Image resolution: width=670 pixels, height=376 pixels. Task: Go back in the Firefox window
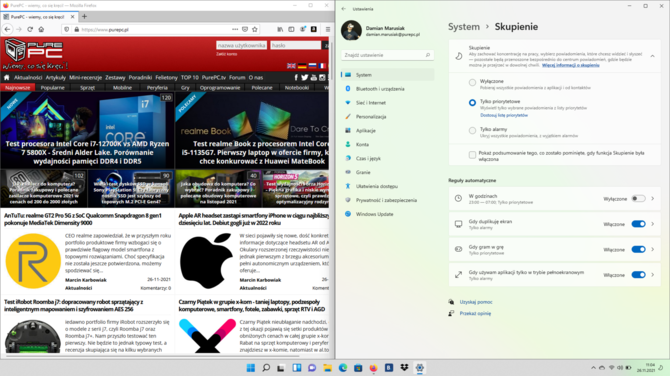[x=8, y=29]
